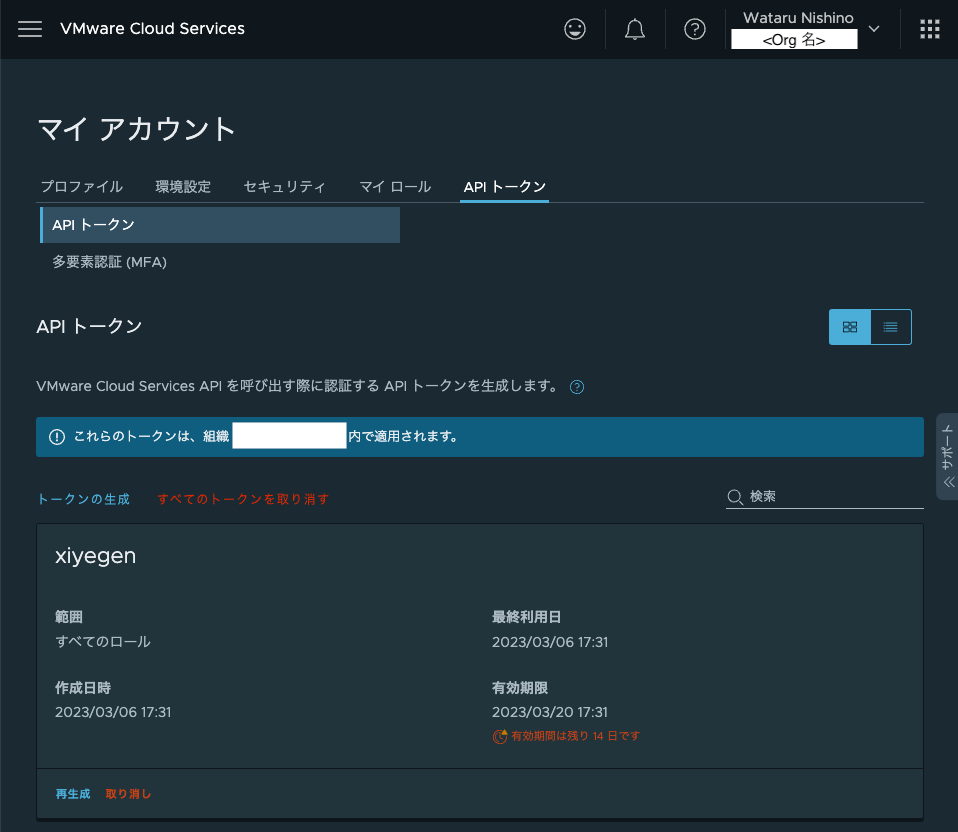Open the VMware services app grid
The height and width of the screenshot is (832, 958).
click(929, 28)
